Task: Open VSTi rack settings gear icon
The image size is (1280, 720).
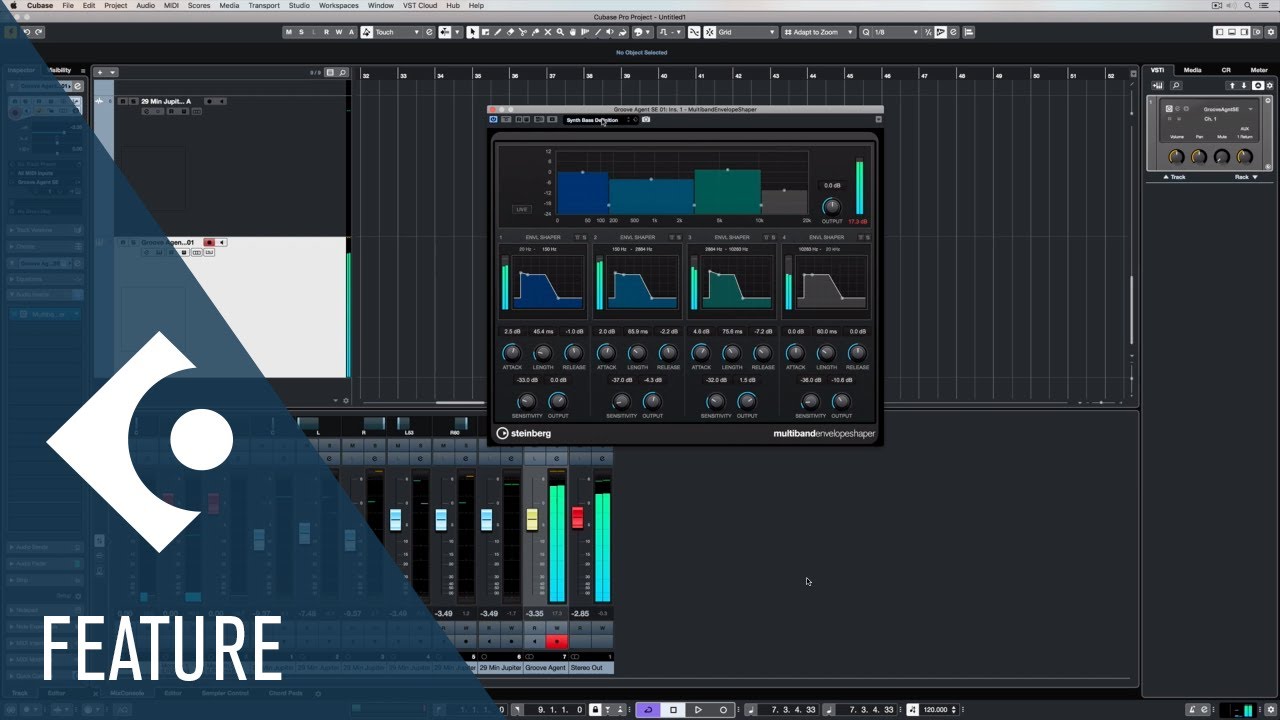Action: coord(1270,86)
